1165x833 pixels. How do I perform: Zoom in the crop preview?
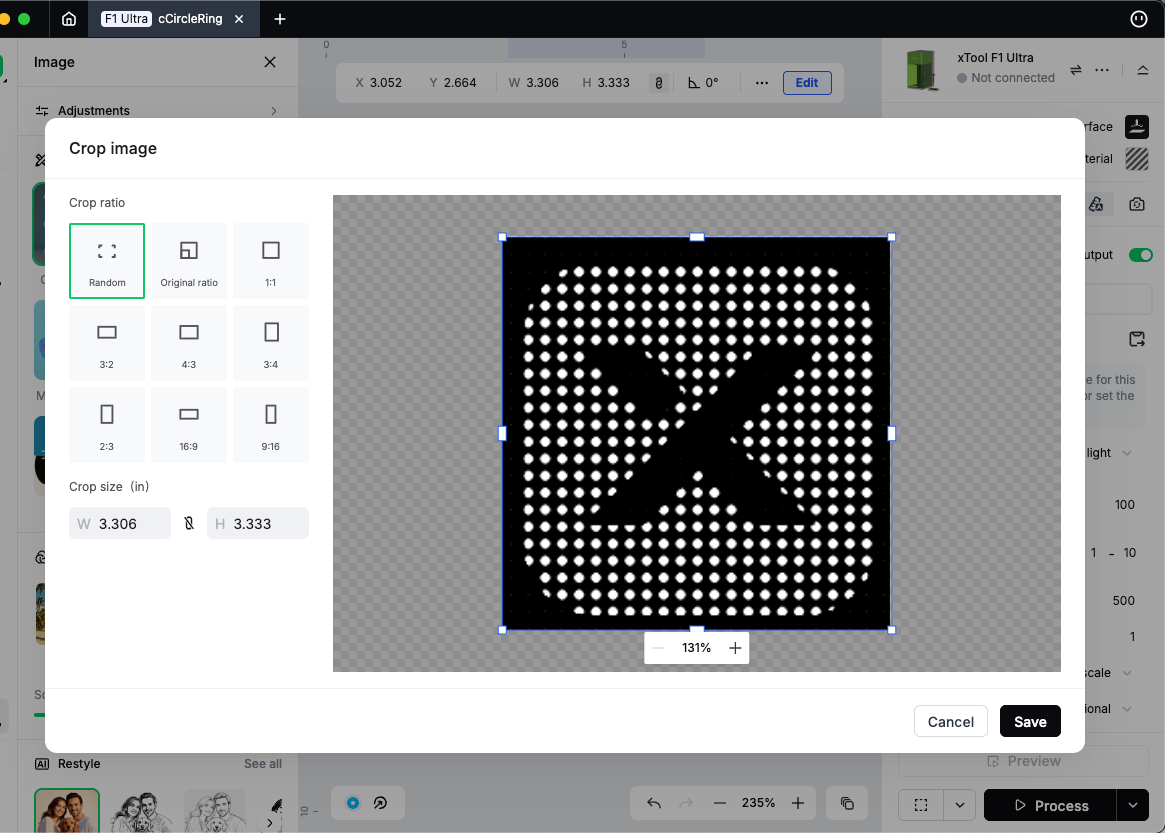click(735, 648)
